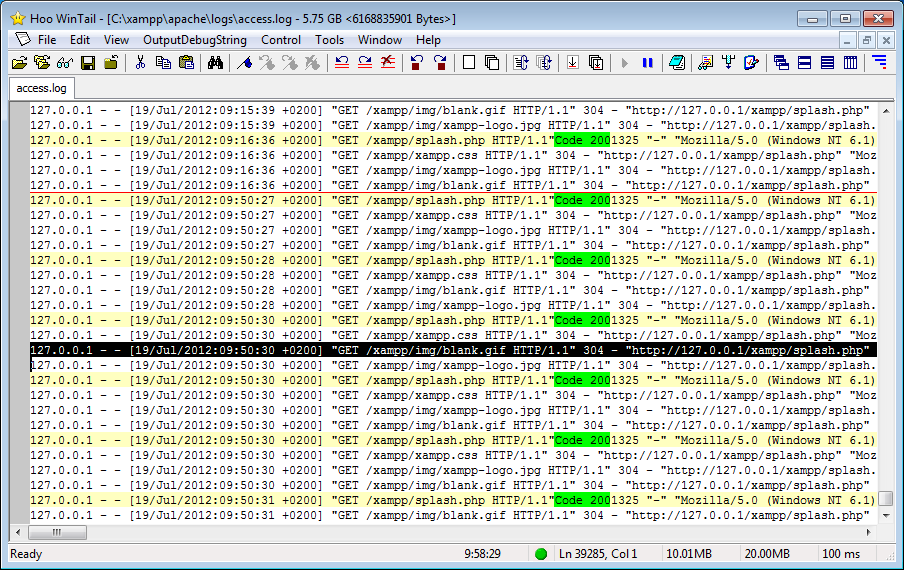
Task: Click the grayed play resume button
Action: coord(624,62)
